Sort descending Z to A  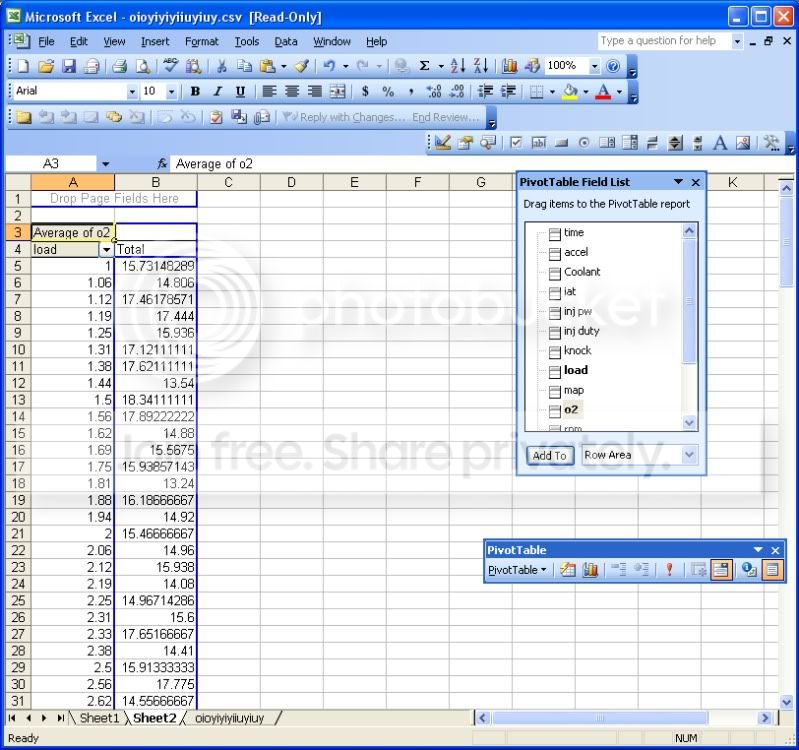481,66
